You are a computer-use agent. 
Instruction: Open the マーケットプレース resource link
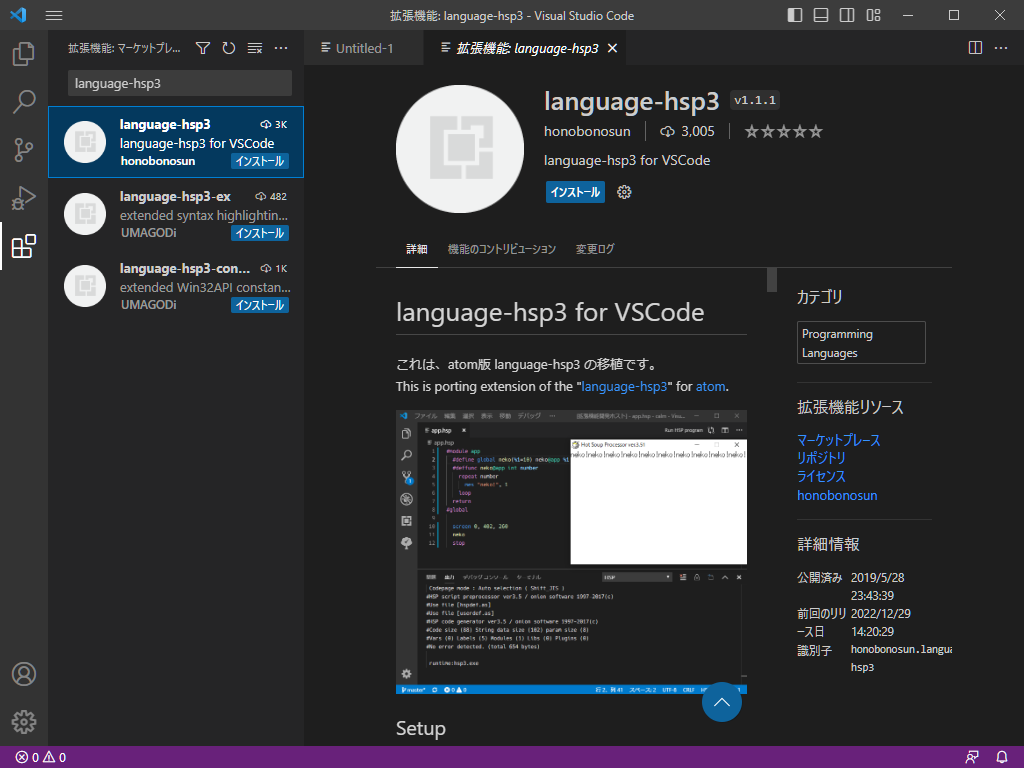[838, 439]
